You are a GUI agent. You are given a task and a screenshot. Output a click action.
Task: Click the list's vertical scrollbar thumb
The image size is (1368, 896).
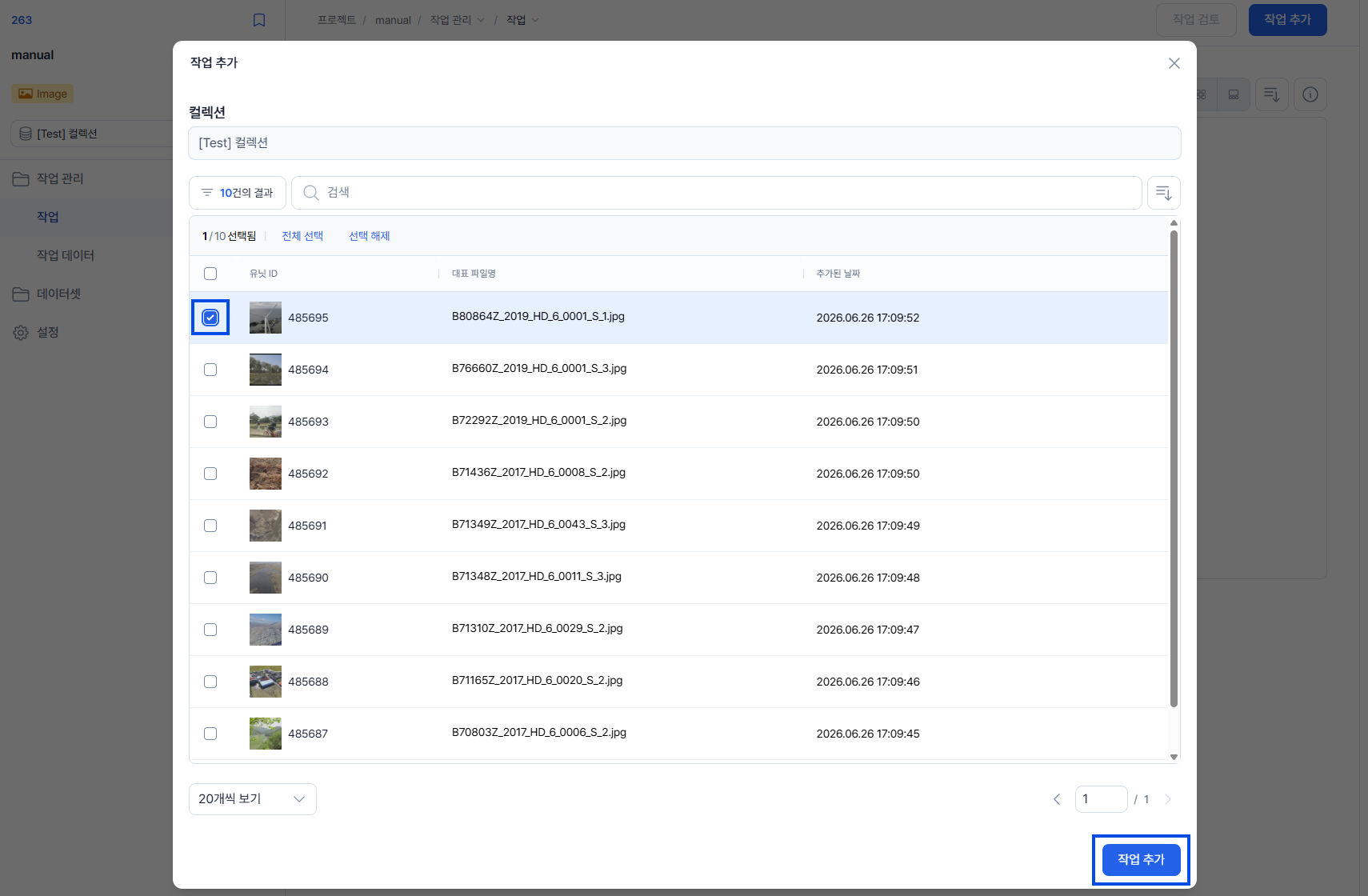[1174, 469]
